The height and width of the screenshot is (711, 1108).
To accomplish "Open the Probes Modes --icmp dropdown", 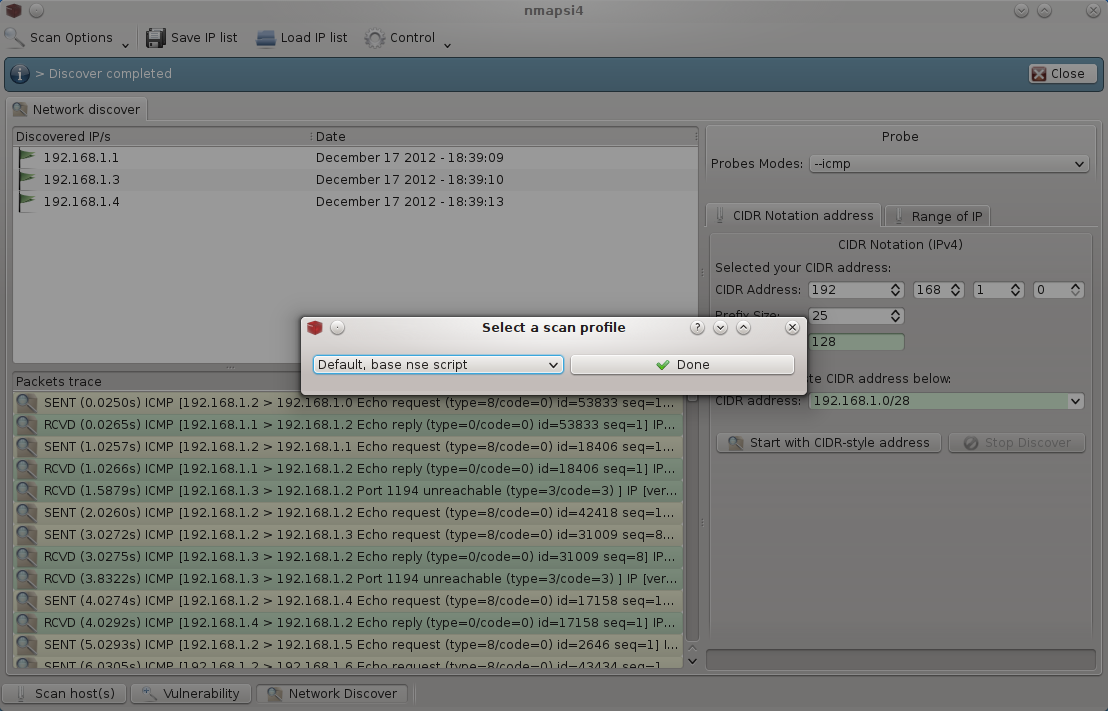I will click(948, 164).
